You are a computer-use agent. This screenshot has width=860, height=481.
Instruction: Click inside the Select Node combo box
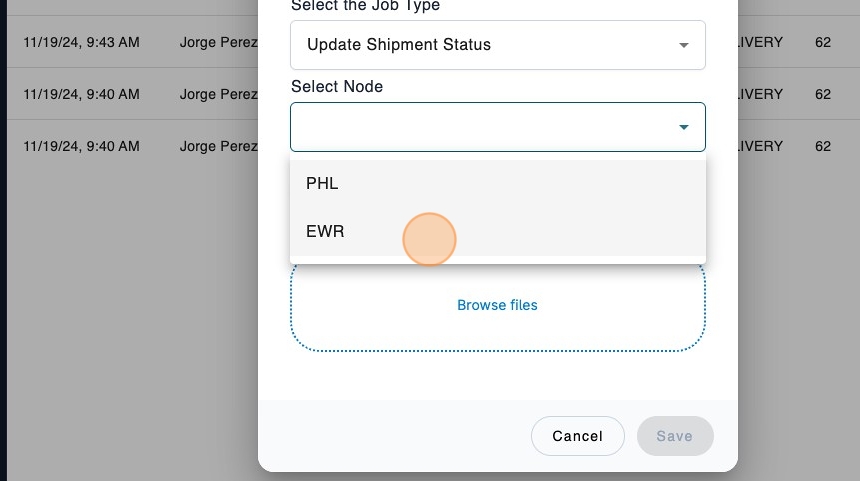coord(480,127)
